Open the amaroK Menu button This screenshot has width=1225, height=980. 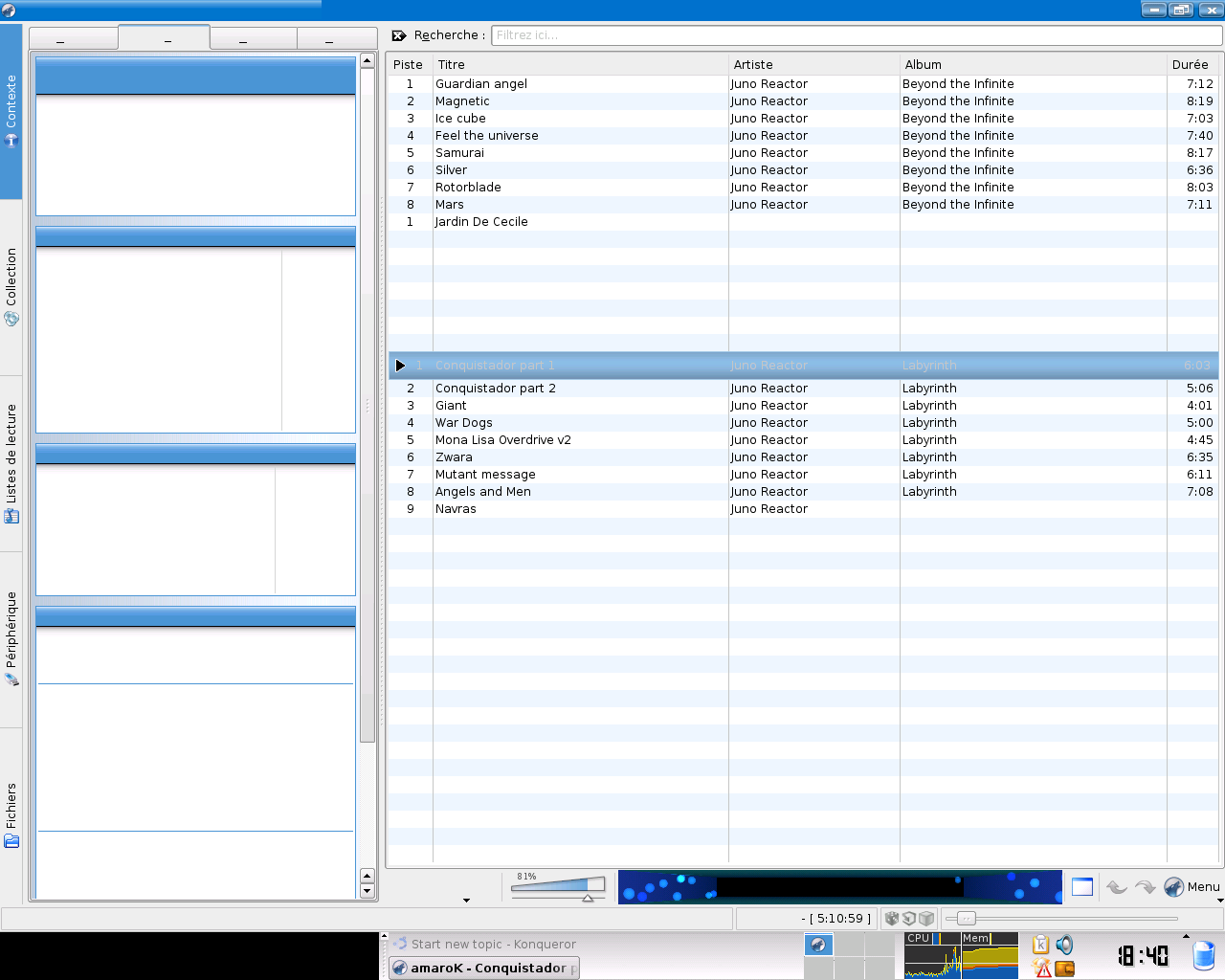(x=1192, y=887)
